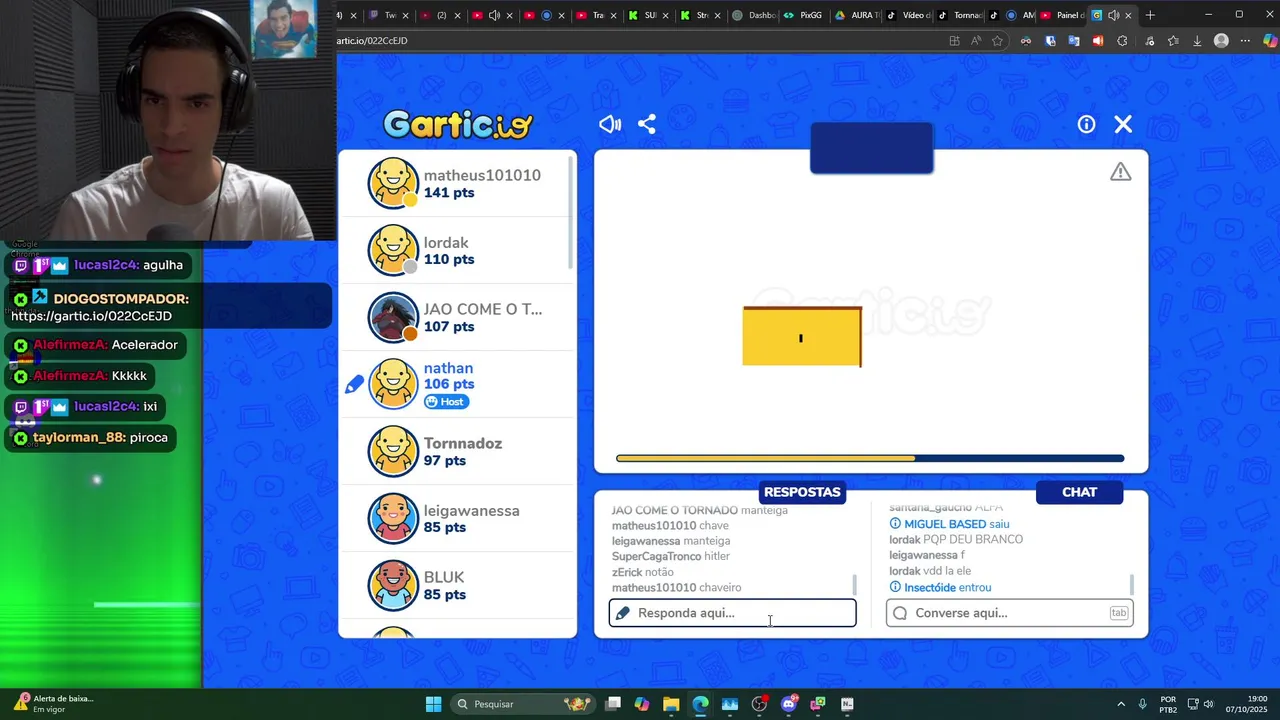
Task: Click nathan's avatar in player list
Action: [392, 384]
